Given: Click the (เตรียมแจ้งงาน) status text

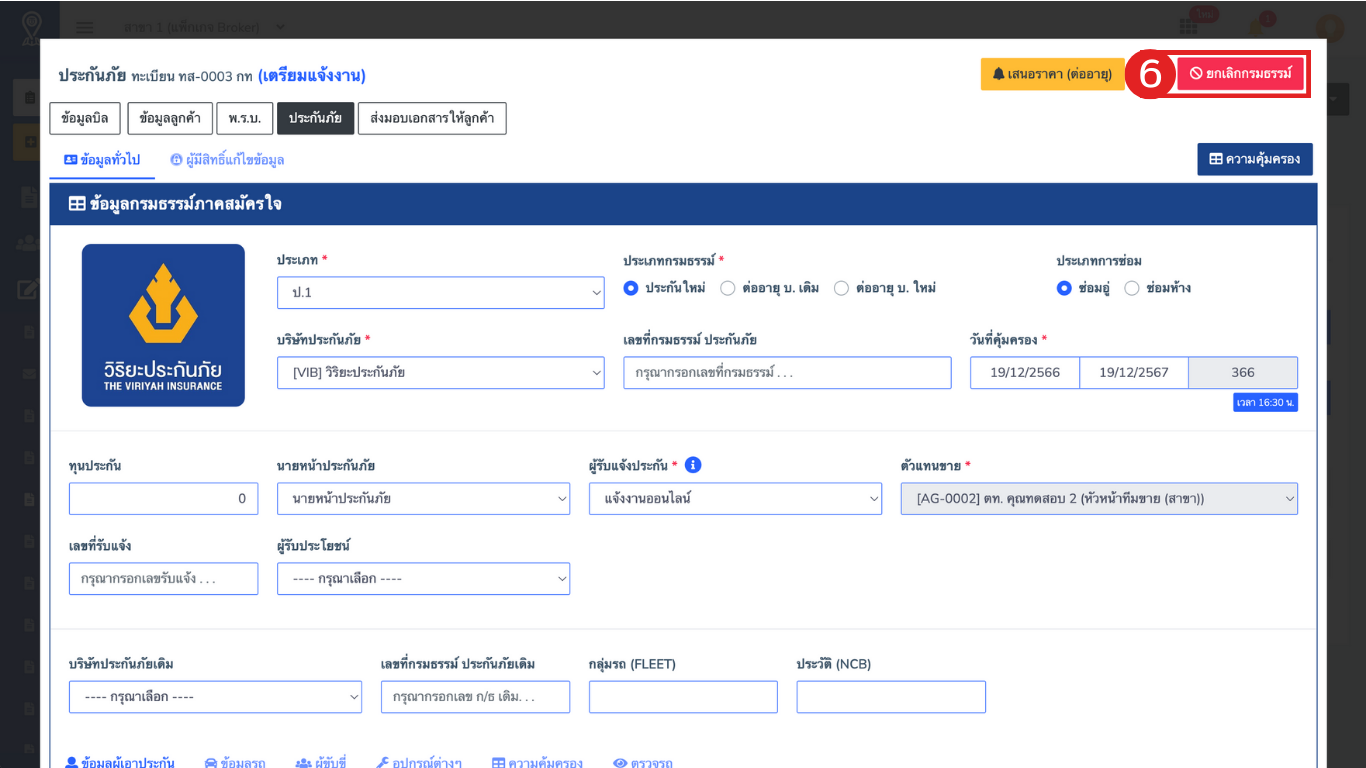Looking at the screenshot, I should coord(312,75).
